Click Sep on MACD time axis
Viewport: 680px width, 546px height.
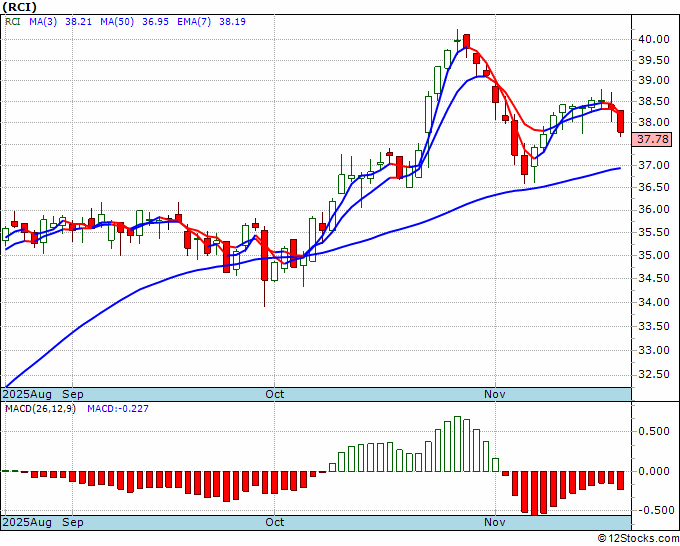coord(72,522)
